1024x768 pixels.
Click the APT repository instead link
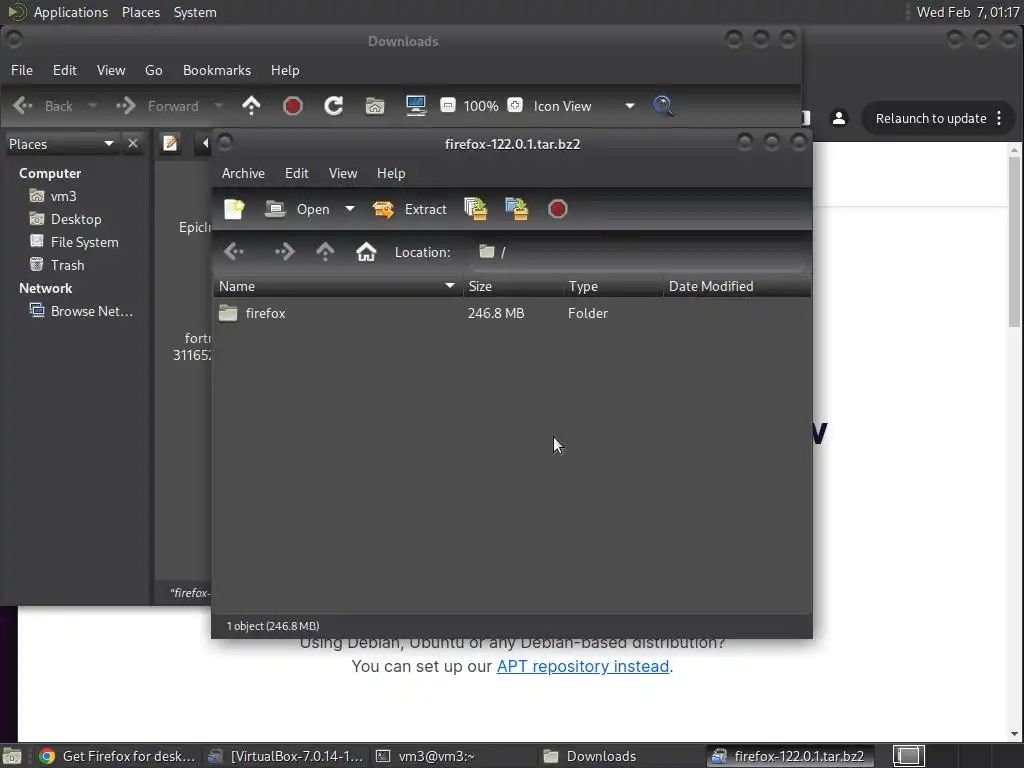pyautogui.click(x=583, y=666)
